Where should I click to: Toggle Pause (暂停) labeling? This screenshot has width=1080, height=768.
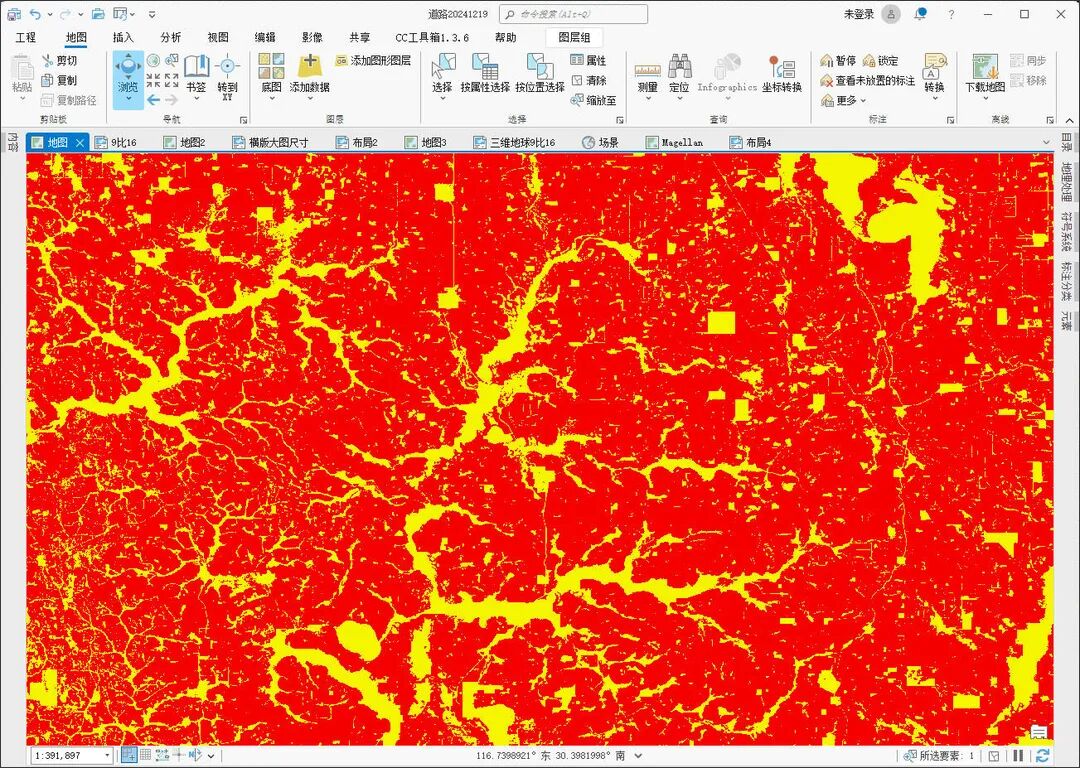[x=838, y=61]
